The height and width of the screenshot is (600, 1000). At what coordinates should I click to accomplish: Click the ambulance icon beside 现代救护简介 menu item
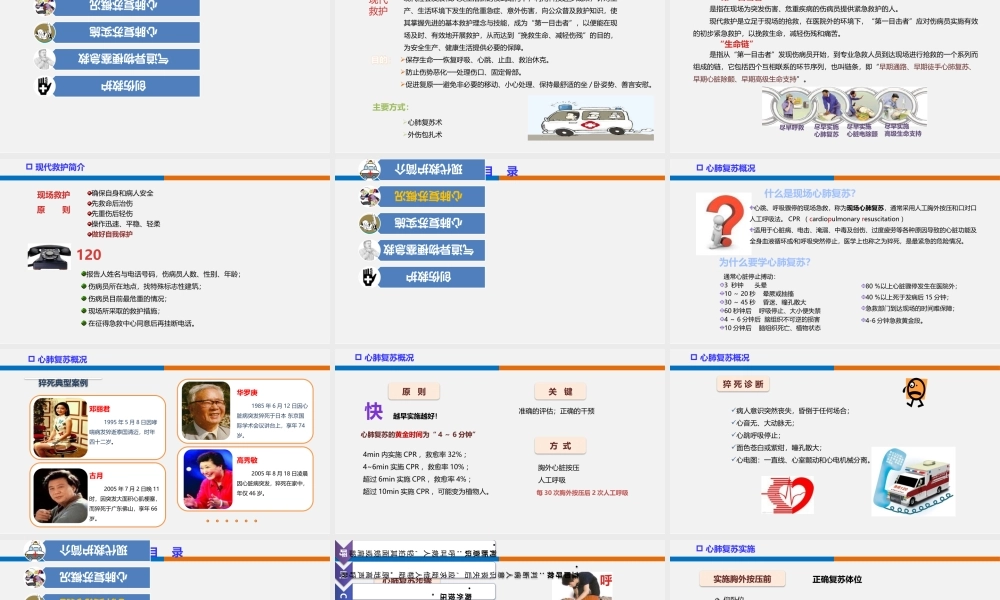coord(369,167)
